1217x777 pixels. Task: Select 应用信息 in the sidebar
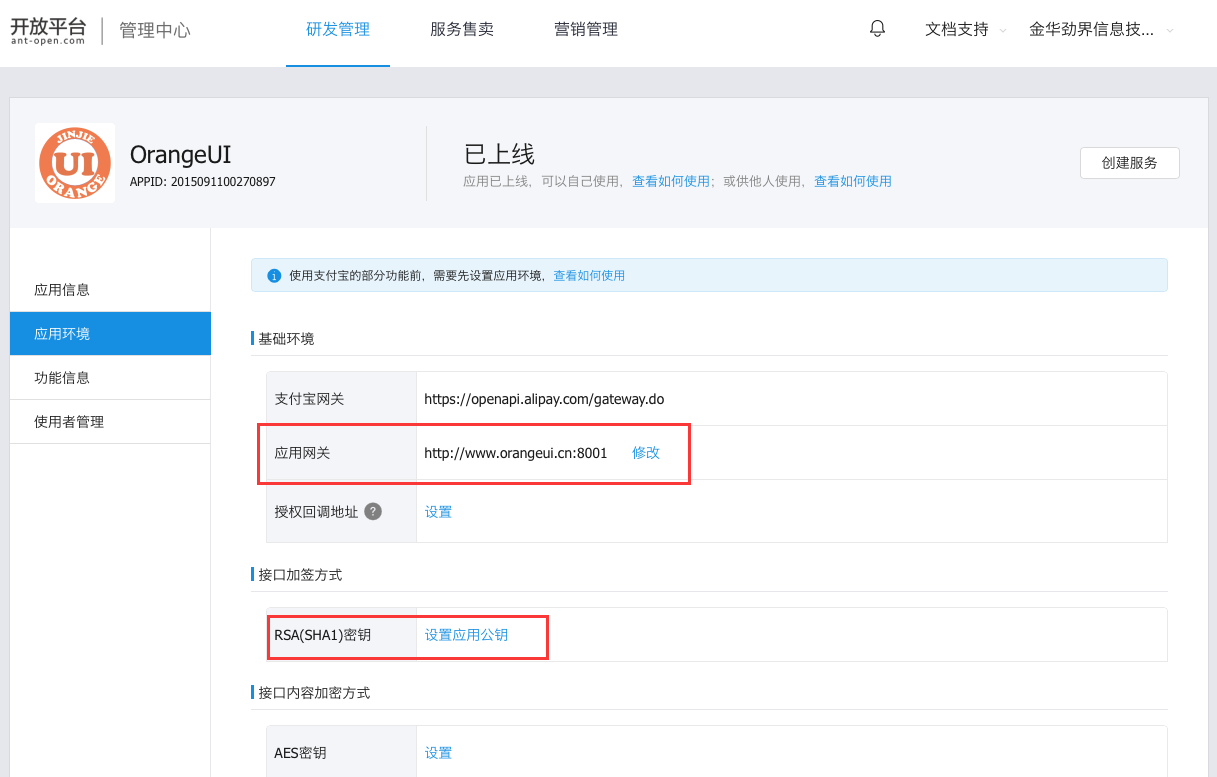pos(62,290)
